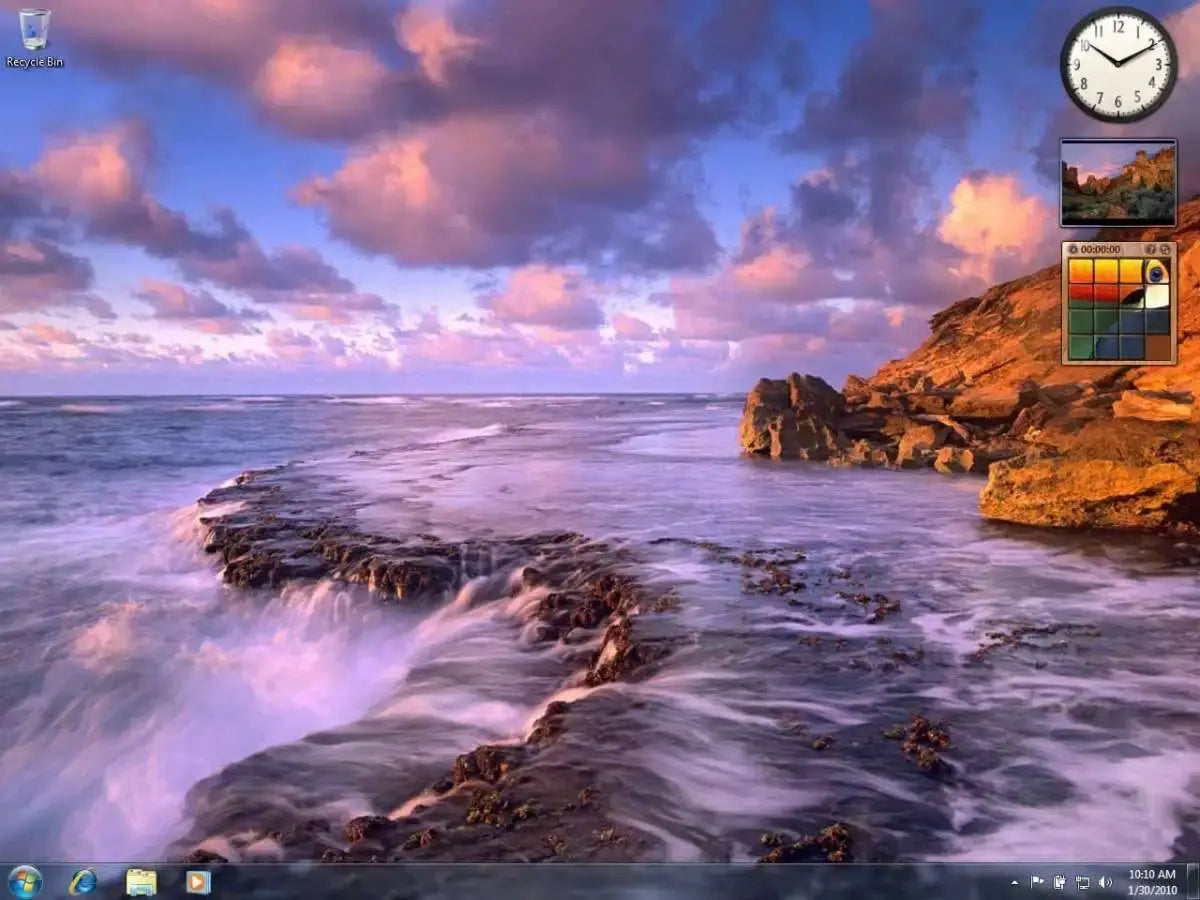
Task: Click the Windows Update icon in the tray
Action: pos(1060,882)
